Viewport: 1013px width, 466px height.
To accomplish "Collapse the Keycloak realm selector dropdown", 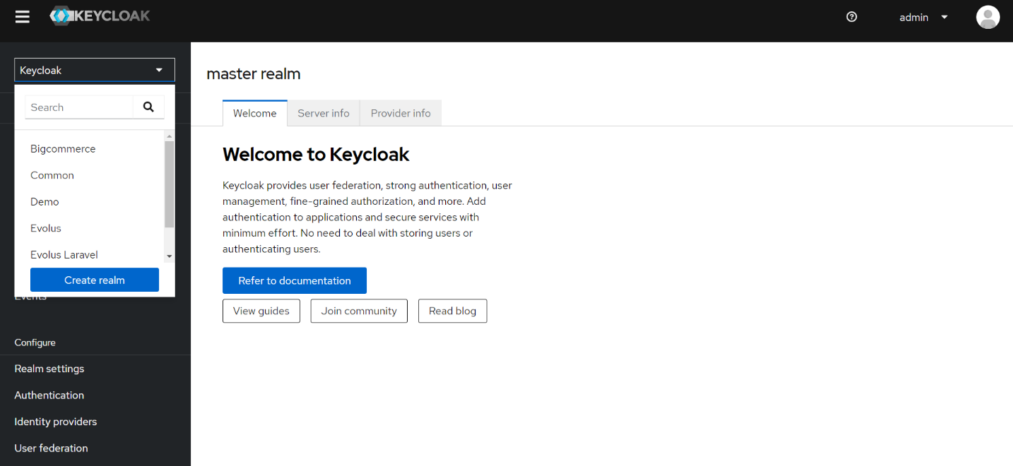I will coord(94,70).
